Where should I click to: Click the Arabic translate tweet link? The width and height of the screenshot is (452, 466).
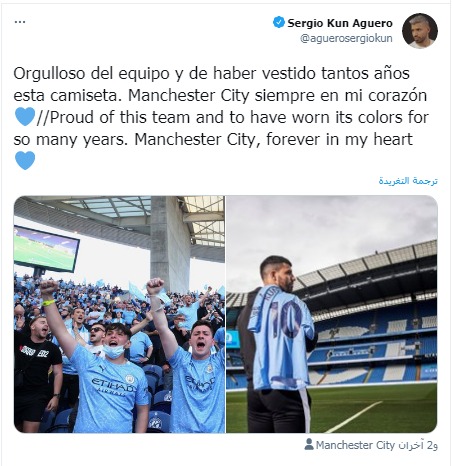(408, 181)
